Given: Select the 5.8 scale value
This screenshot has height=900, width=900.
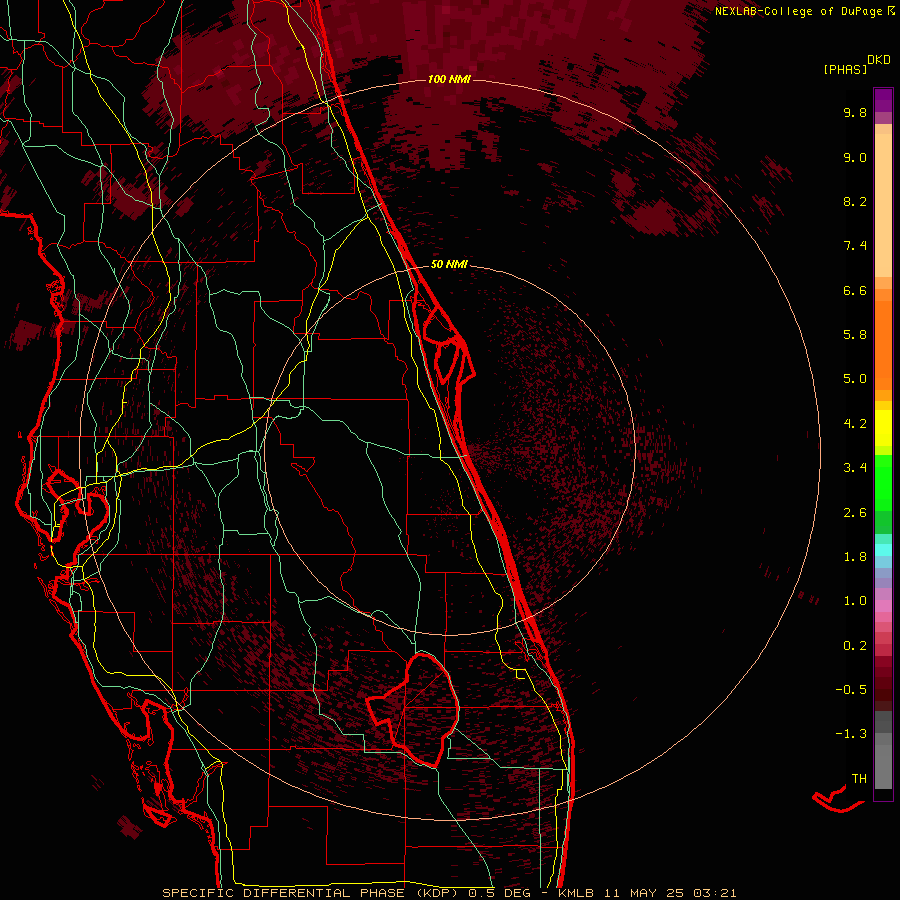Looking at the screenshot, I should [855, 335].
